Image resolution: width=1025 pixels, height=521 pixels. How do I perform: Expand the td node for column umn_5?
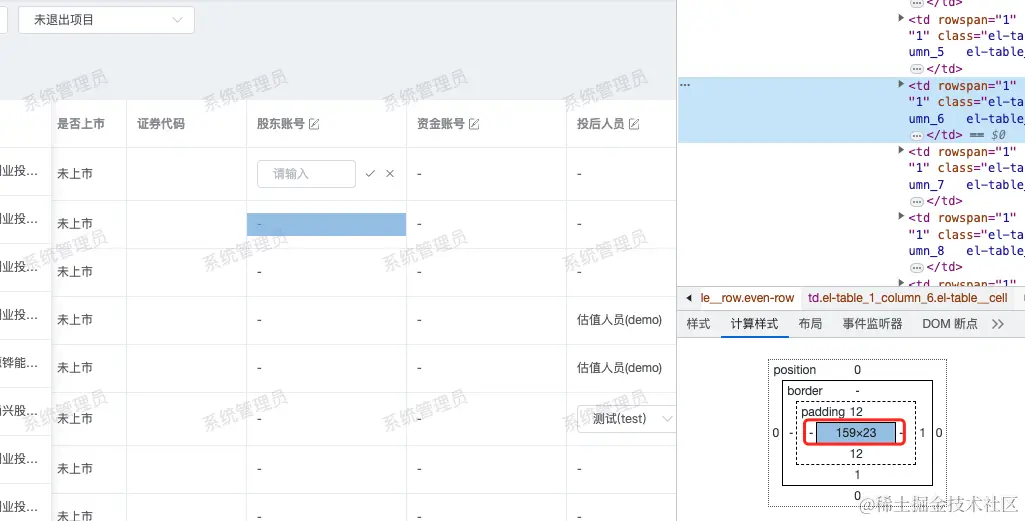901,18
